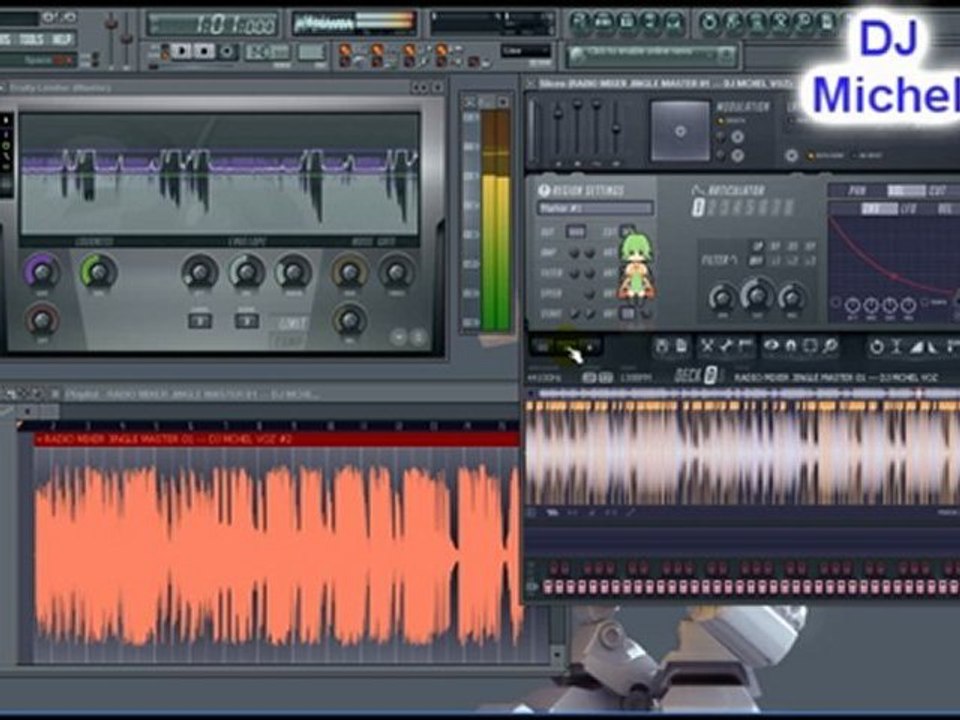Click the Play button in the transport bar
The width and height of the screenshot is (960, 720).
[180, 51]
